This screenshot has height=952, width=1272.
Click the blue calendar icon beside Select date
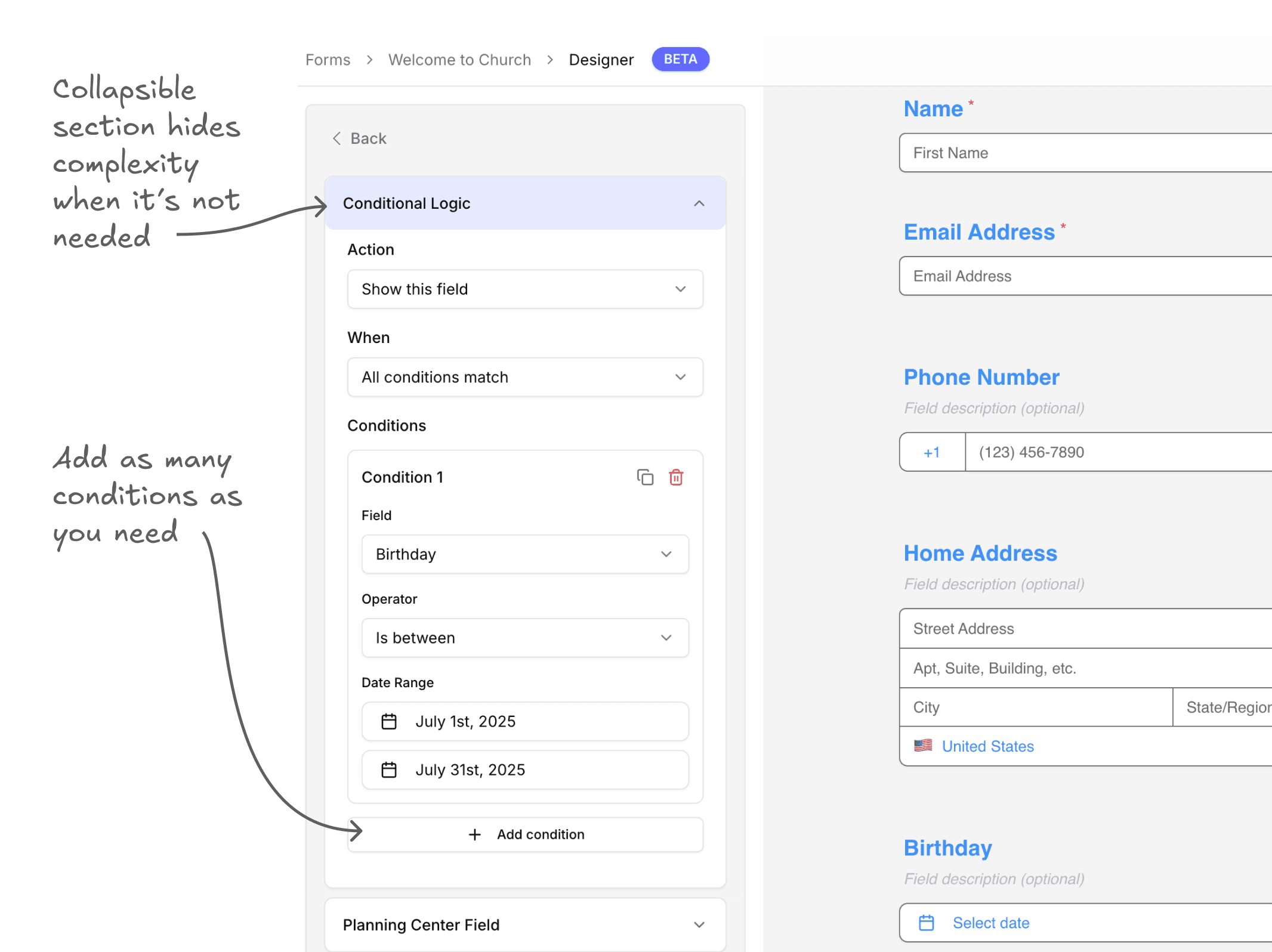pos(927,923)
